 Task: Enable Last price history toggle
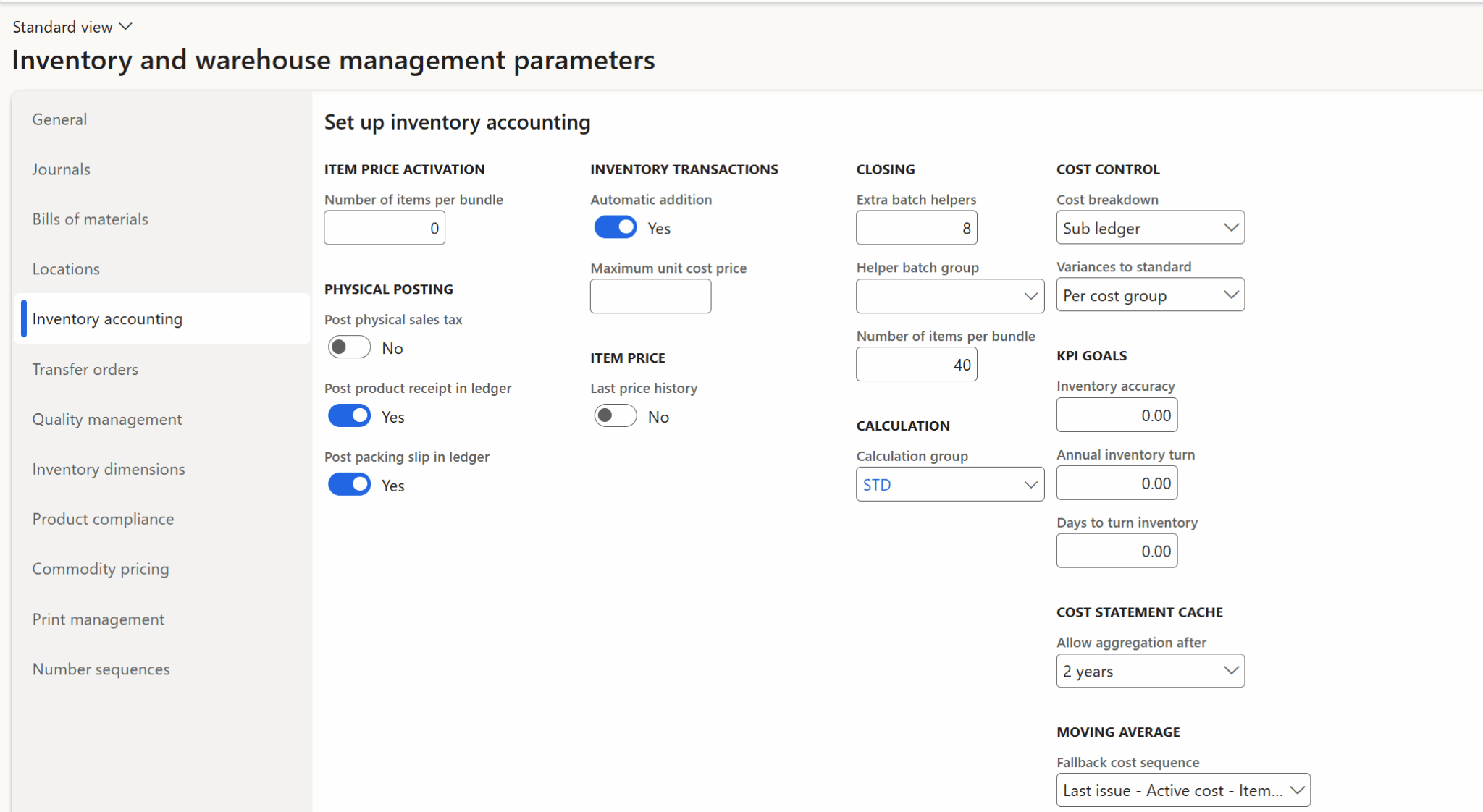click(615, 415)
